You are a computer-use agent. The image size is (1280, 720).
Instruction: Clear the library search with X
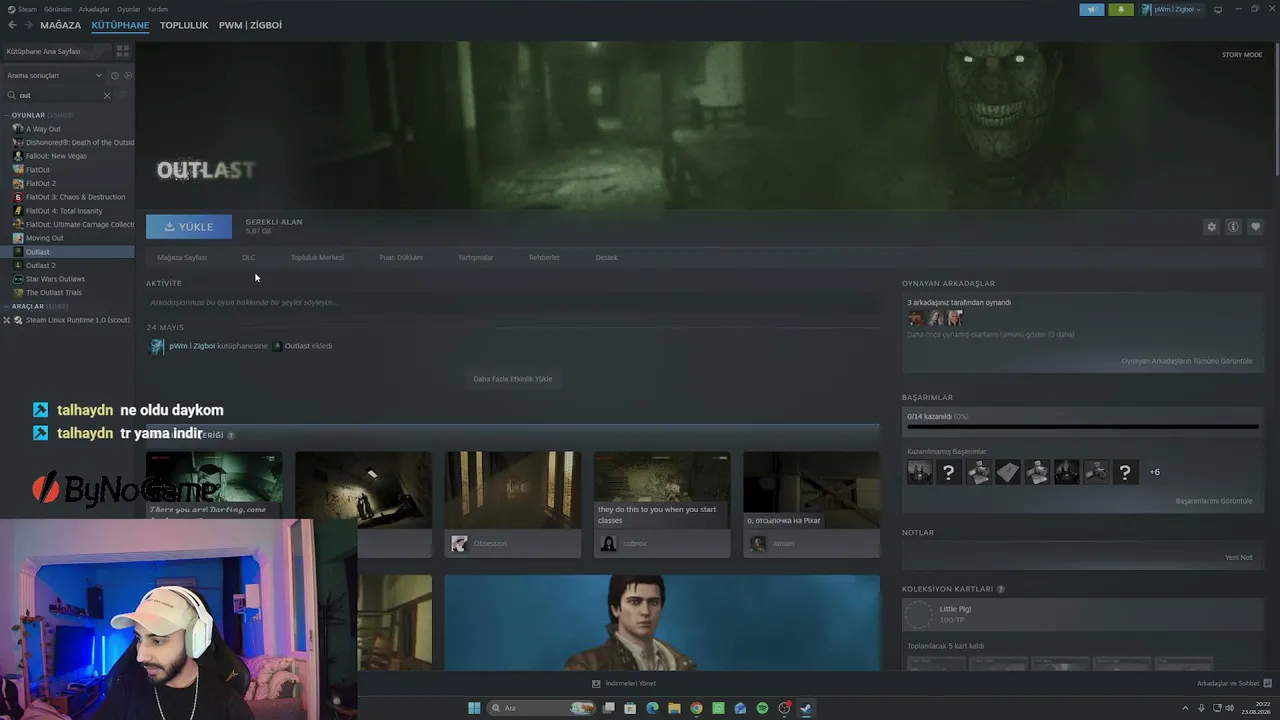pyautogui.click(x=107, y=95)
